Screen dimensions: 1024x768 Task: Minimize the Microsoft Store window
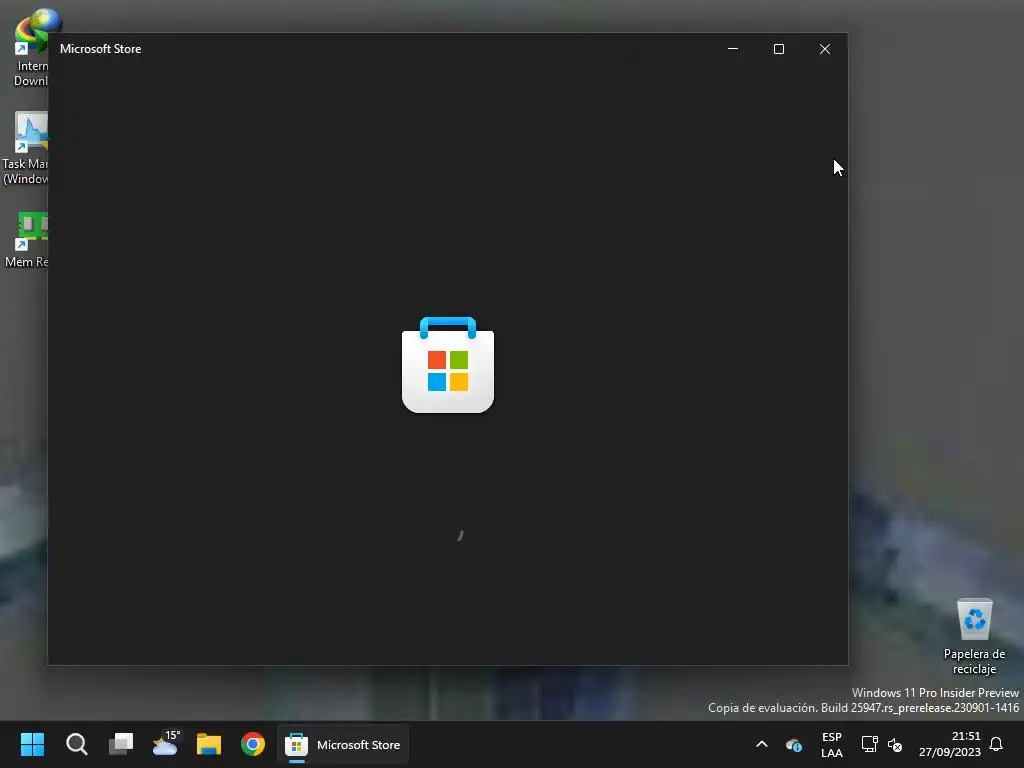coord(733,49)
